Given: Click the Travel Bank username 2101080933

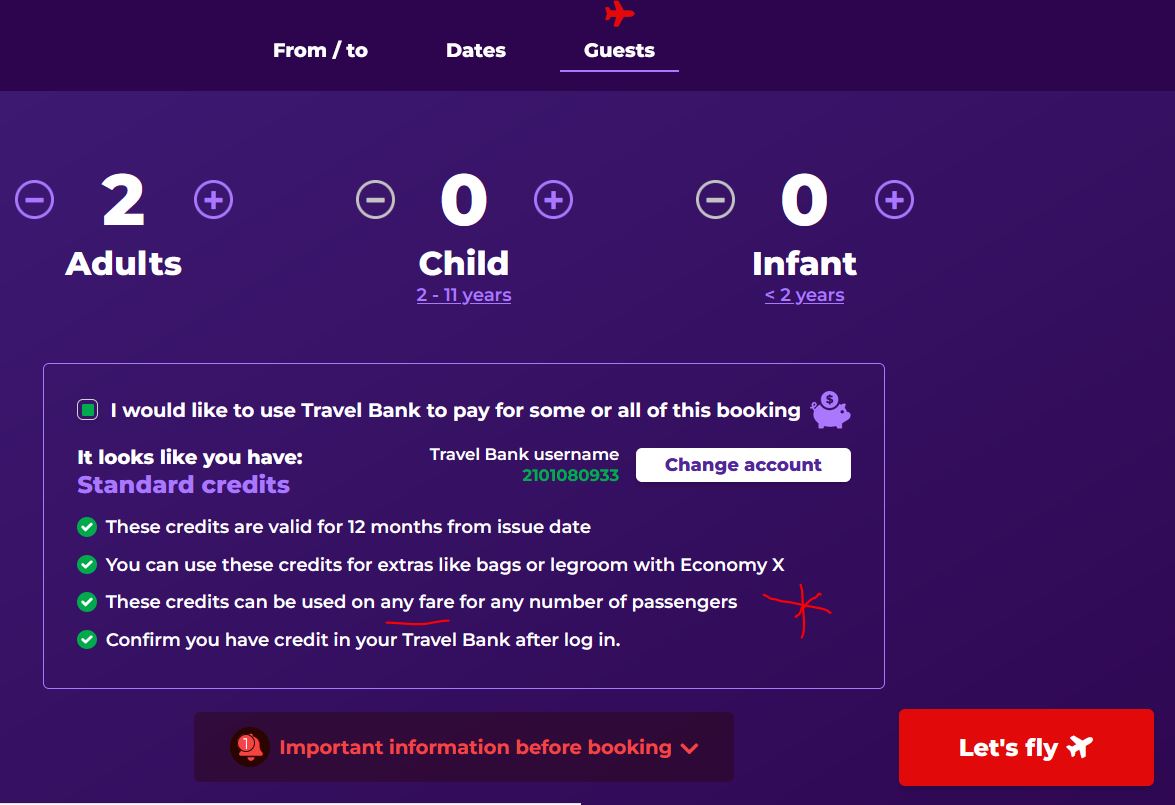Looking at the screenshot, I should [570, 475].
